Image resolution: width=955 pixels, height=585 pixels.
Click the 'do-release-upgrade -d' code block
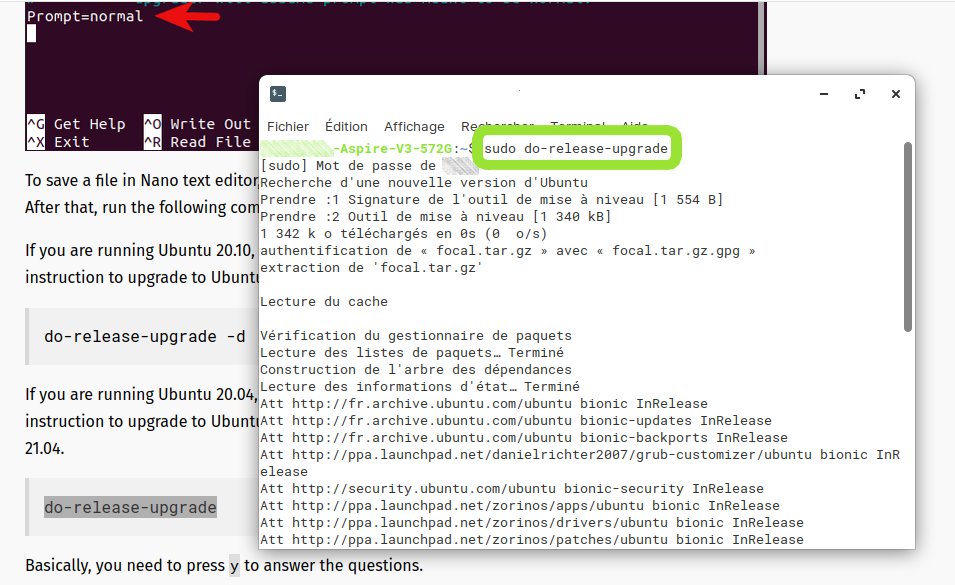(144, 337)
